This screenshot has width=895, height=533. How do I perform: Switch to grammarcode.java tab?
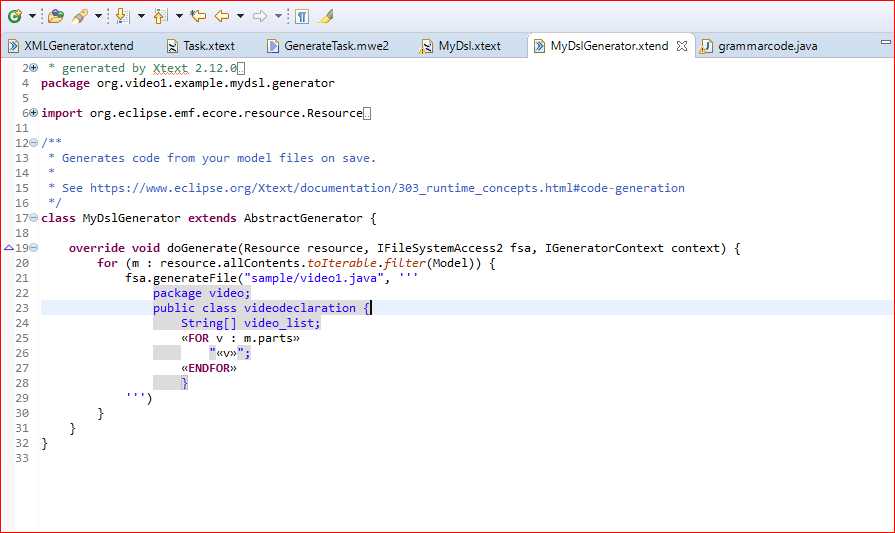click(x=768, y=46)
